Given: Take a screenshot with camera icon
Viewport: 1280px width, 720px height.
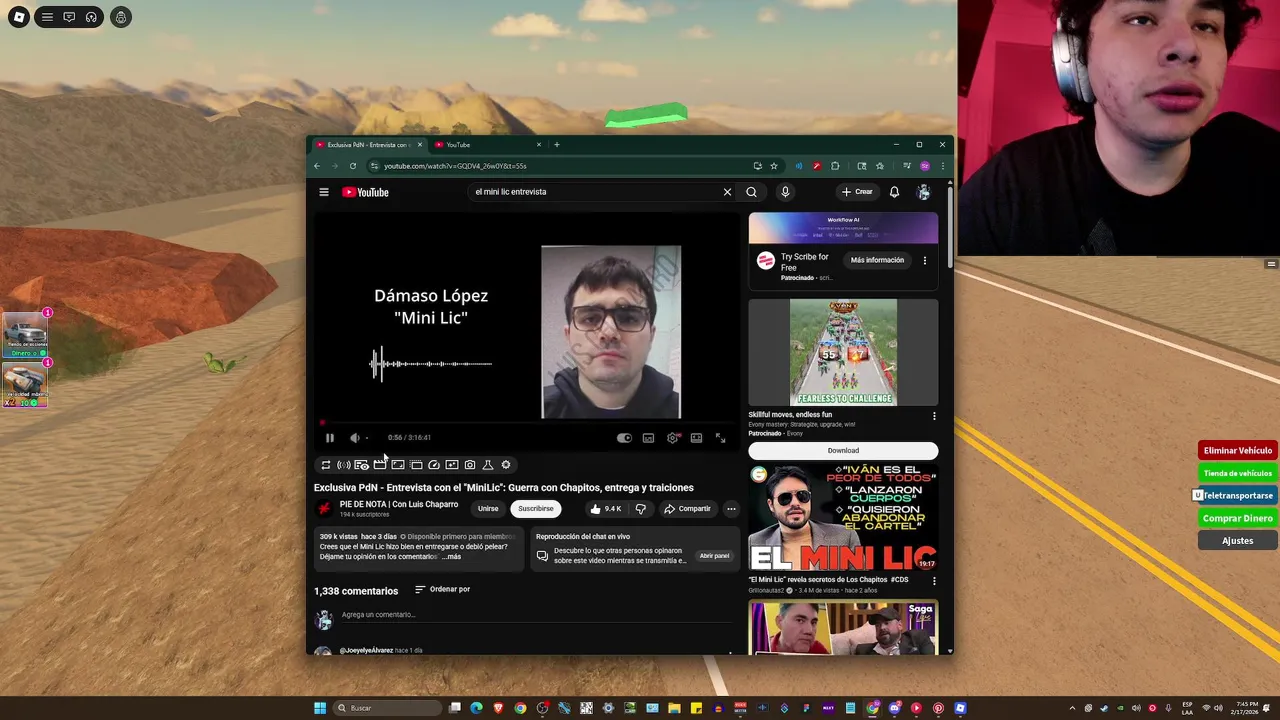Looking at the screenshot, I should (x=470, y=465).
